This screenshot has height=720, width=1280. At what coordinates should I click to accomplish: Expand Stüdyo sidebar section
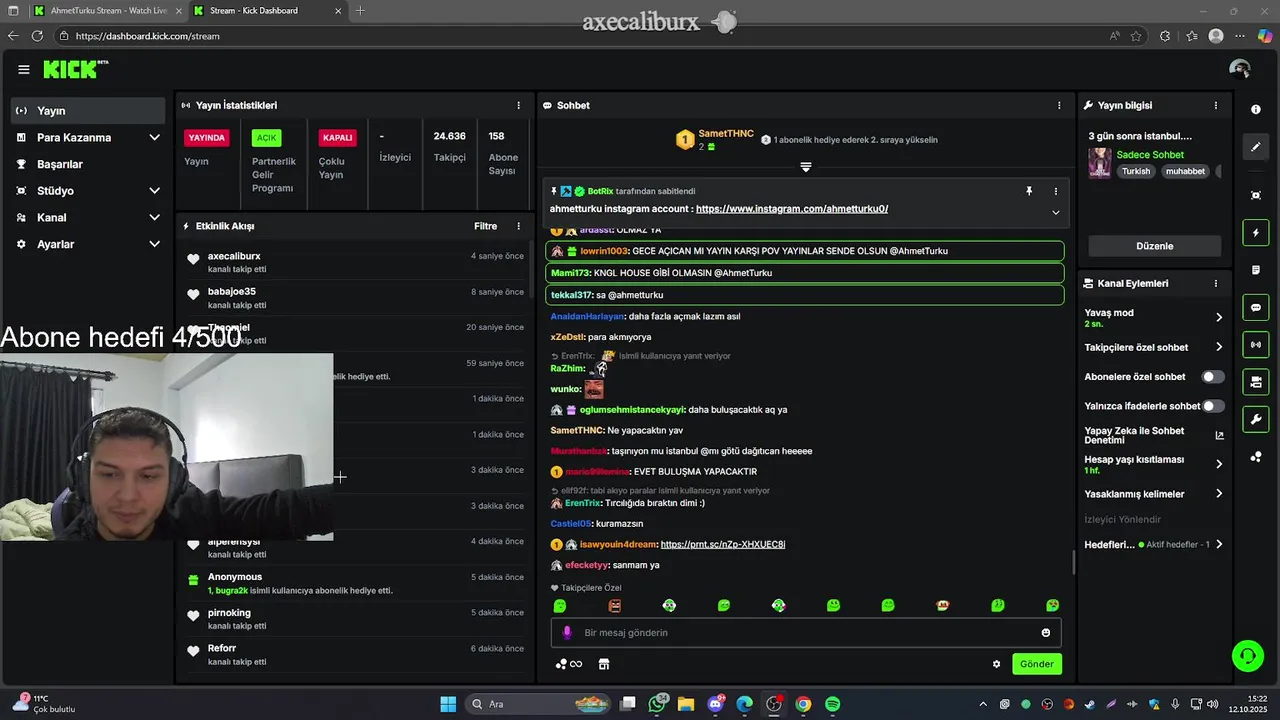[x=154, y=191]
